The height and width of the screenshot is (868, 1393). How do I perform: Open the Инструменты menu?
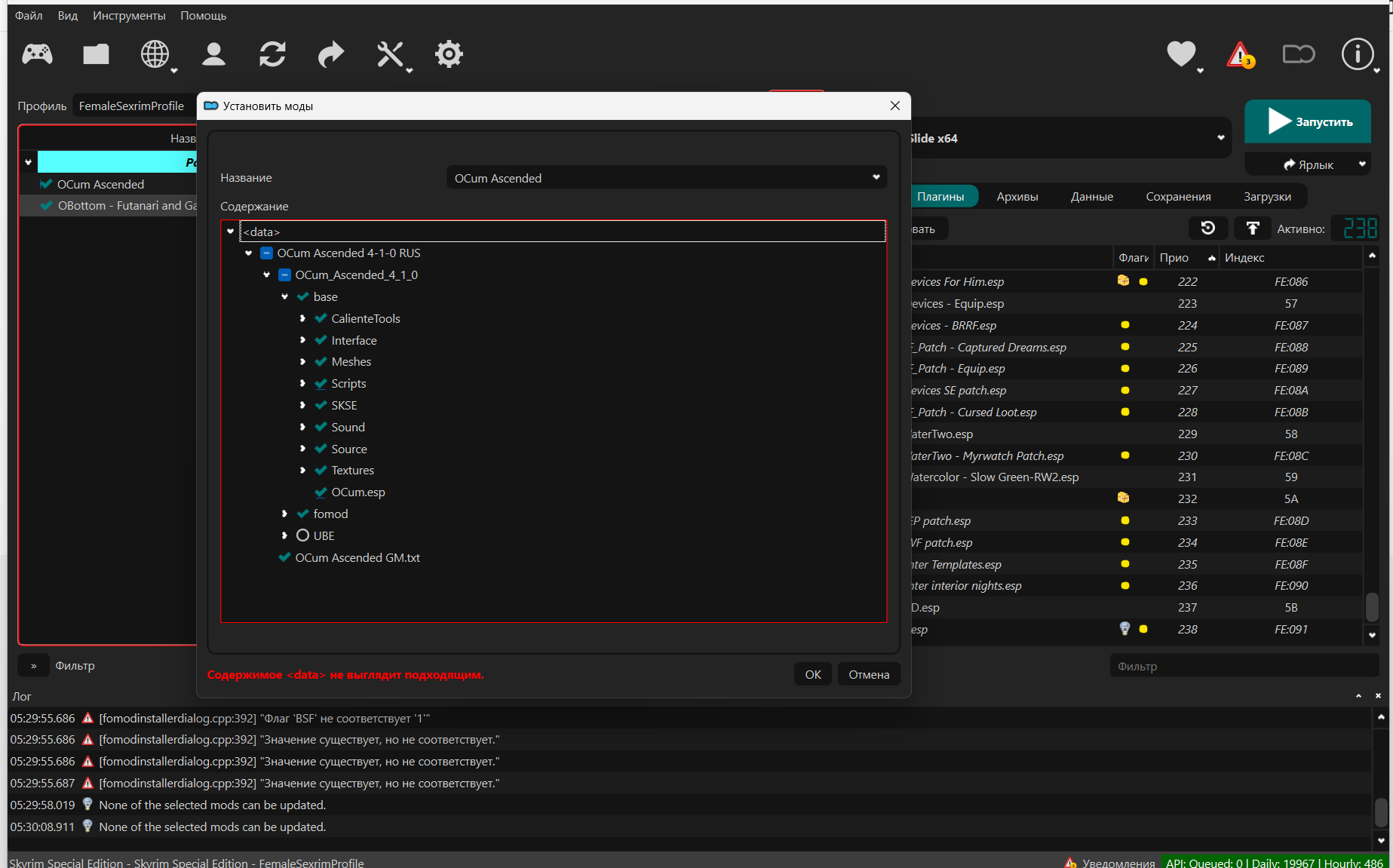click(129, 15)
